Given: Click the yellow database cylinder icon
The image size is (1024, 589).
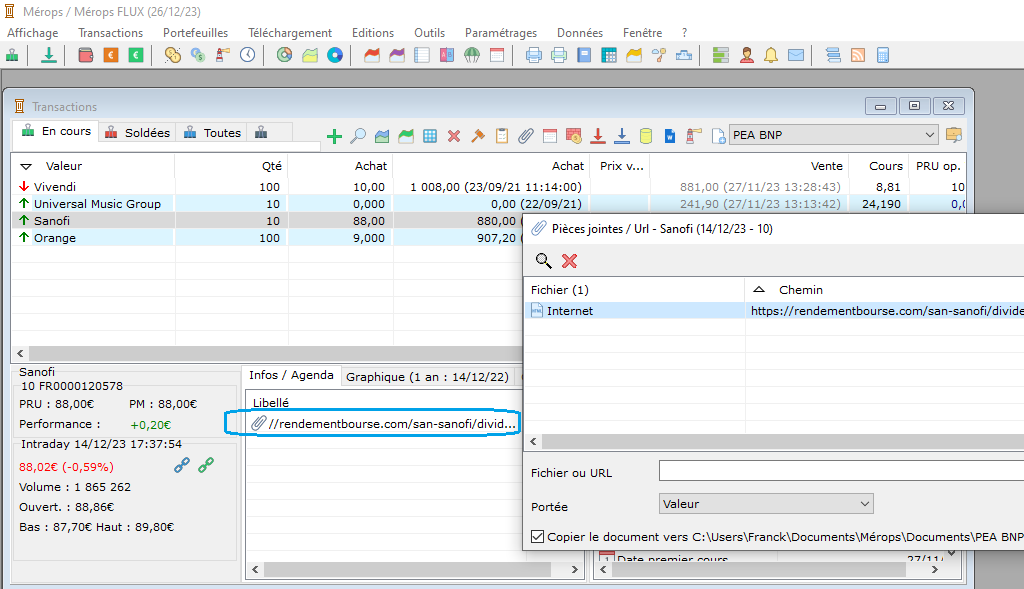Looking at the screenshot, I should tap(646, 136).
